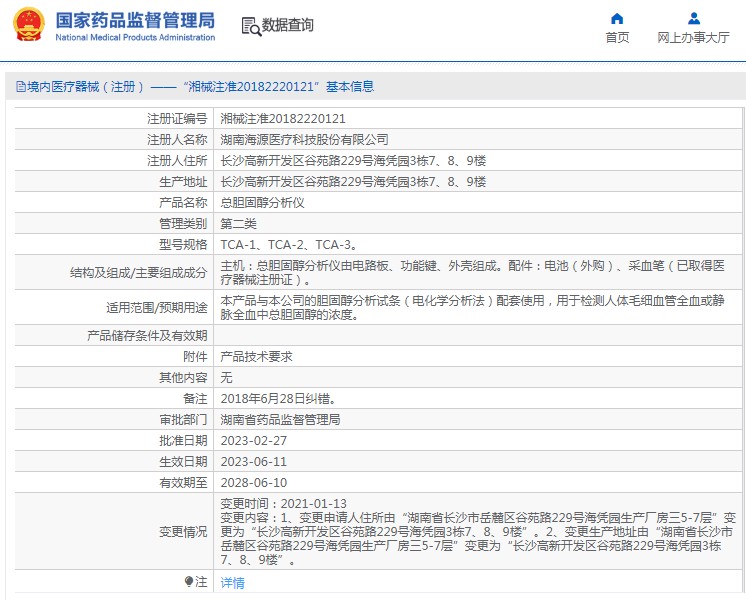The height and width of the screenshot is (600, 746).
Task: Click the 第二类 category value
Action: point(238,224)
